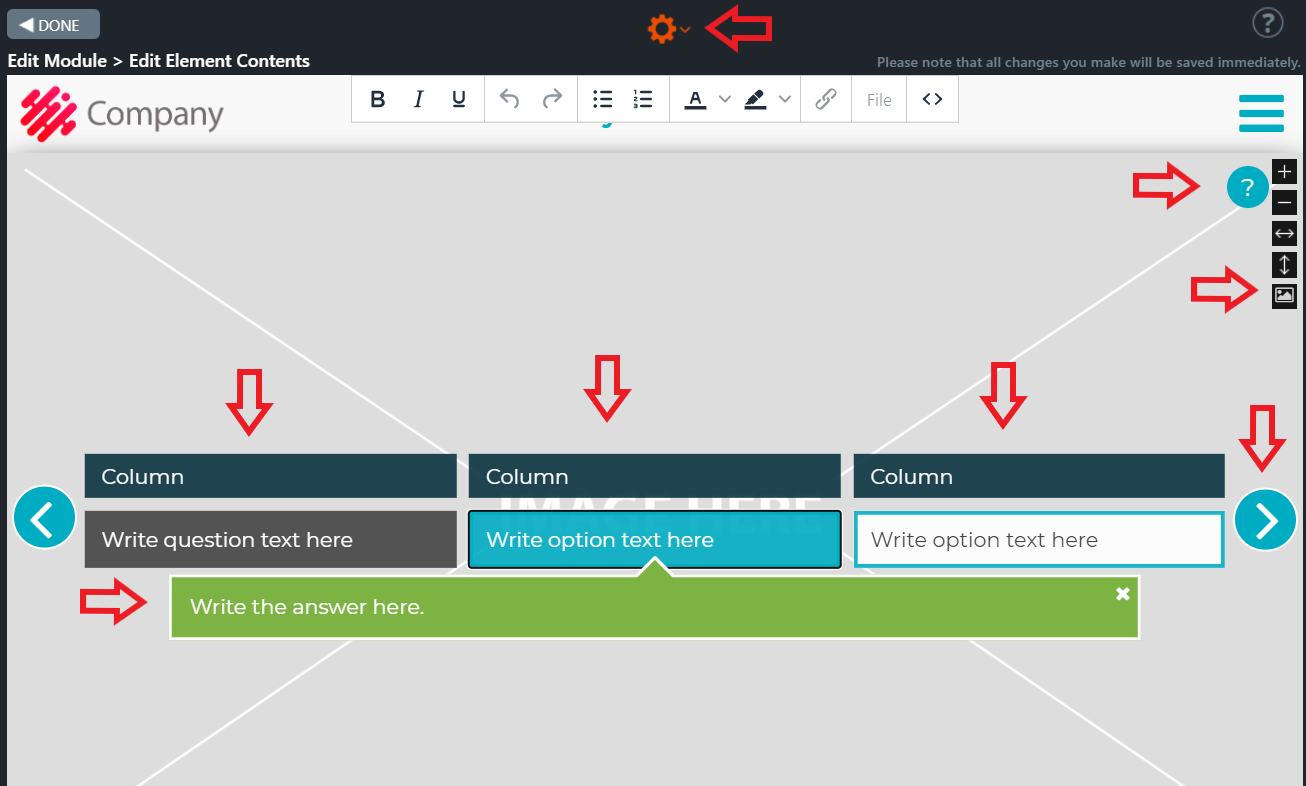1306x786 pixels.
Task: Close the green answer popup
Action: (x=1122, y=594)
